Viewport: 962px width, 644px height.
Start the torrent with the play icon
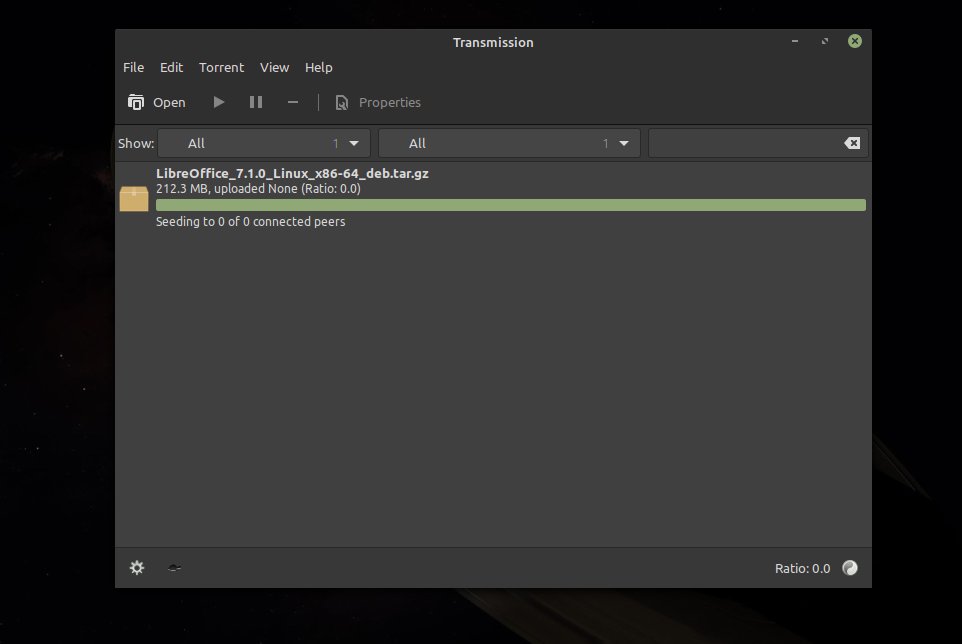pos(218,102)
